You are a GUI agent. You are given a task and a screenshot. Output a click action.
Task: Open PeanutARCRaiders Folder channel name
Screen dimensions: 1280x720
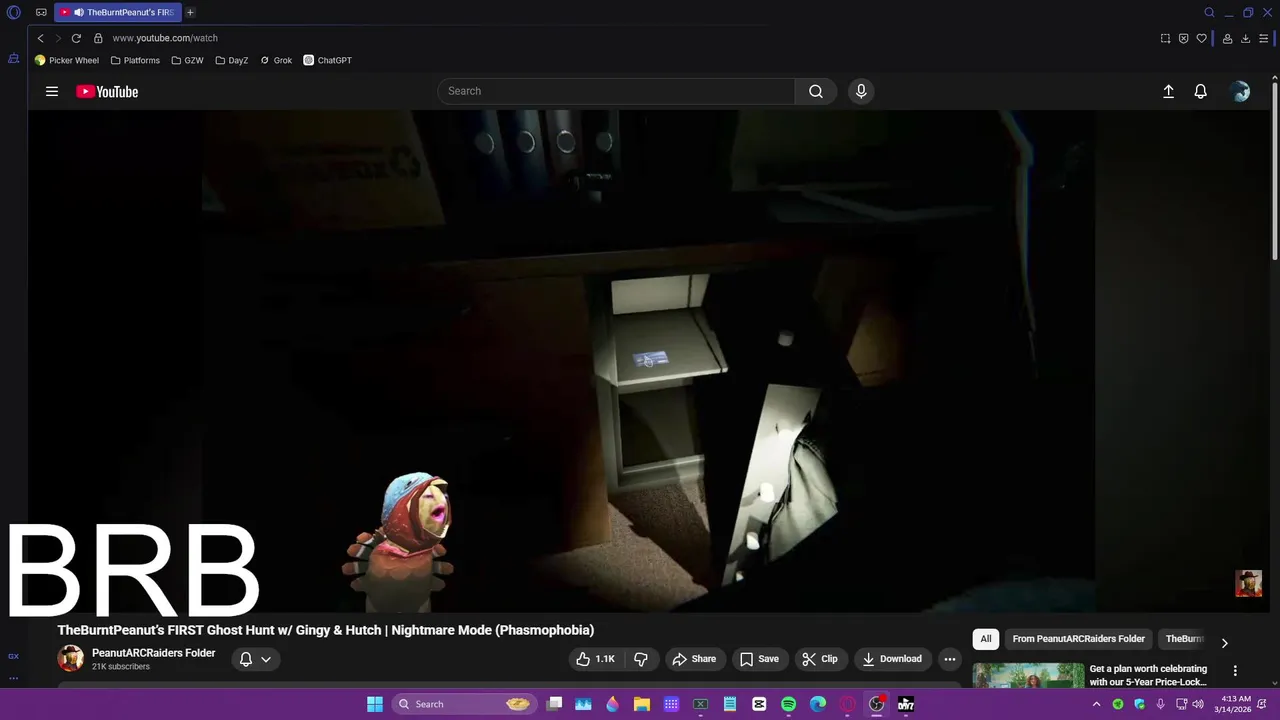153,653
